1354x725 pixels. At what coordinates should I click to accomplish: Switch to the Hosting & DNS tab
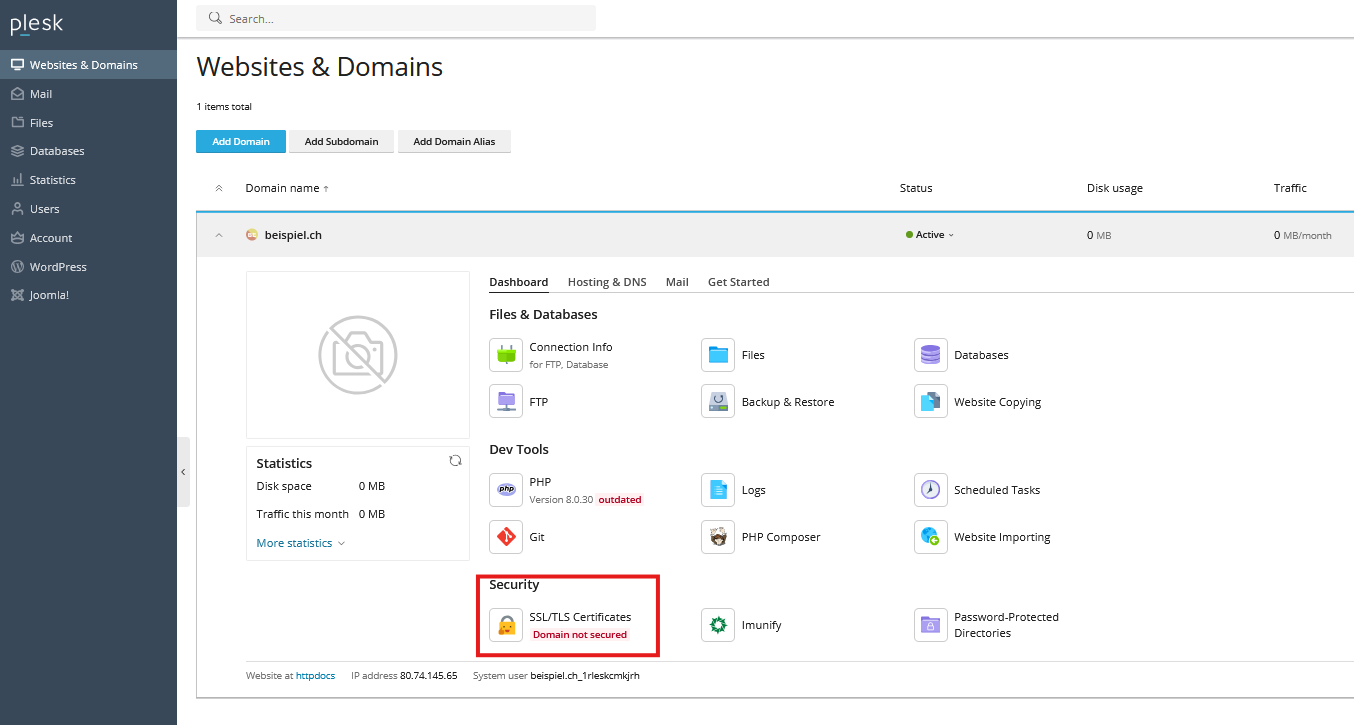(606, 282)
